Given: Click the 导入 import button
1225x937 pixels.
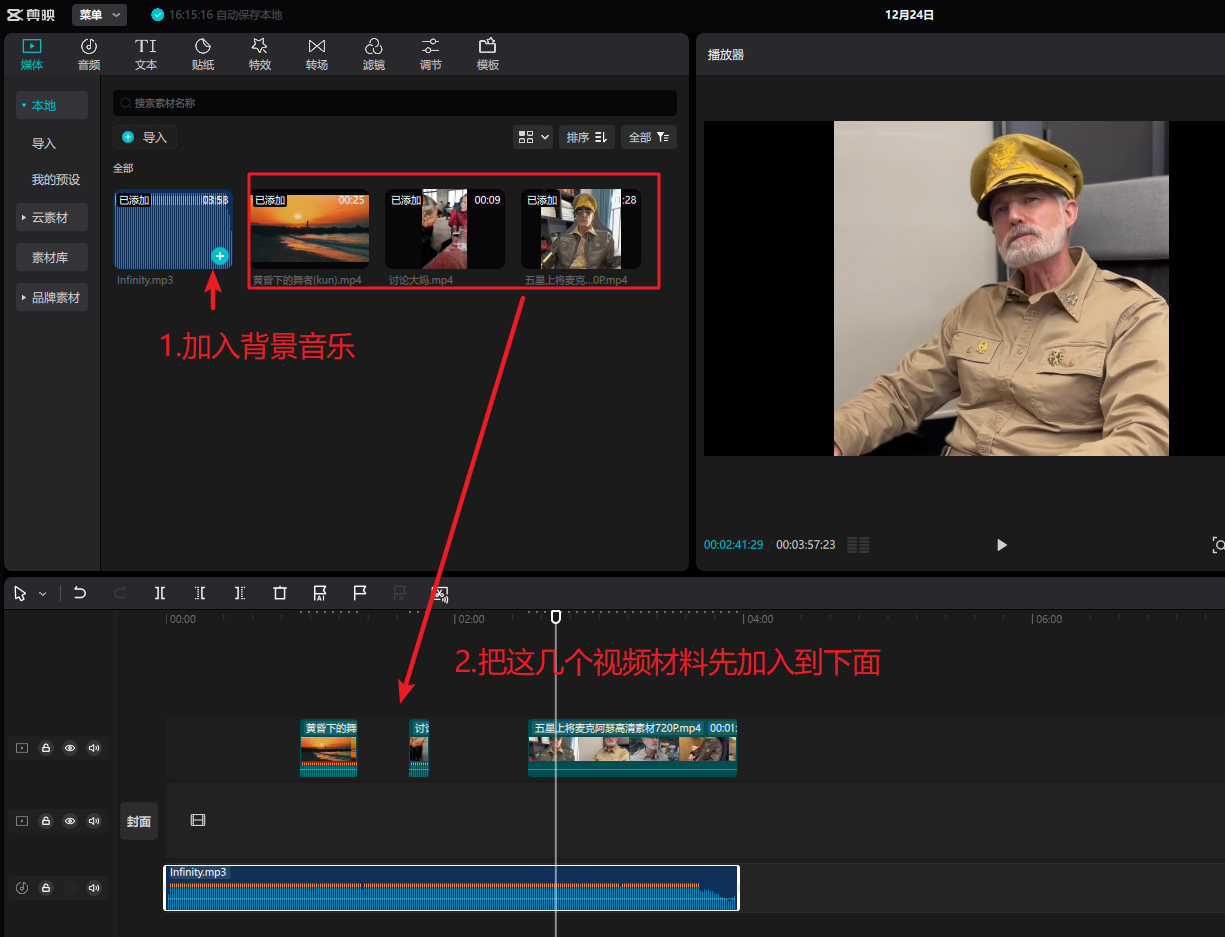Looking at the screenshot, I should pyautogui.click(x=145, y=137).
